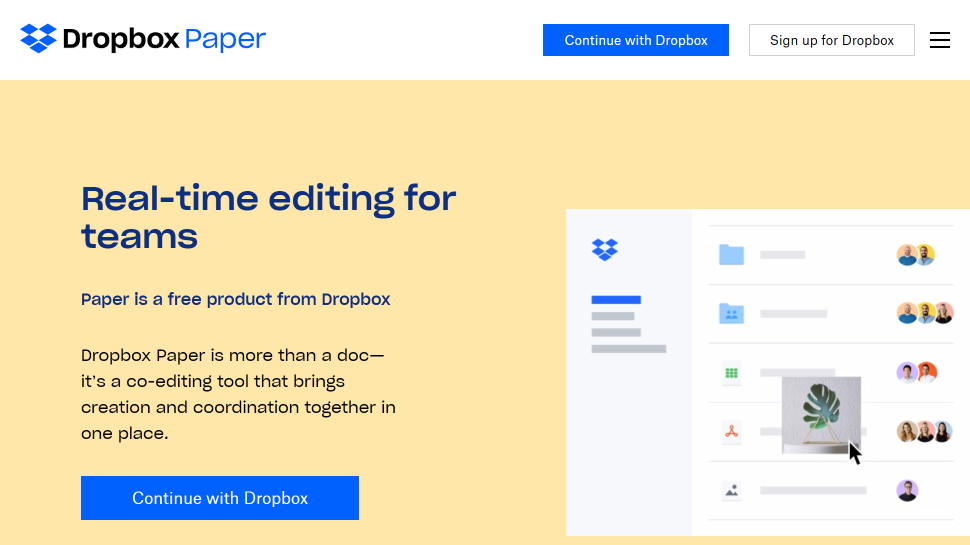Click the two avatars in the folder row

[x=916, y=254]
